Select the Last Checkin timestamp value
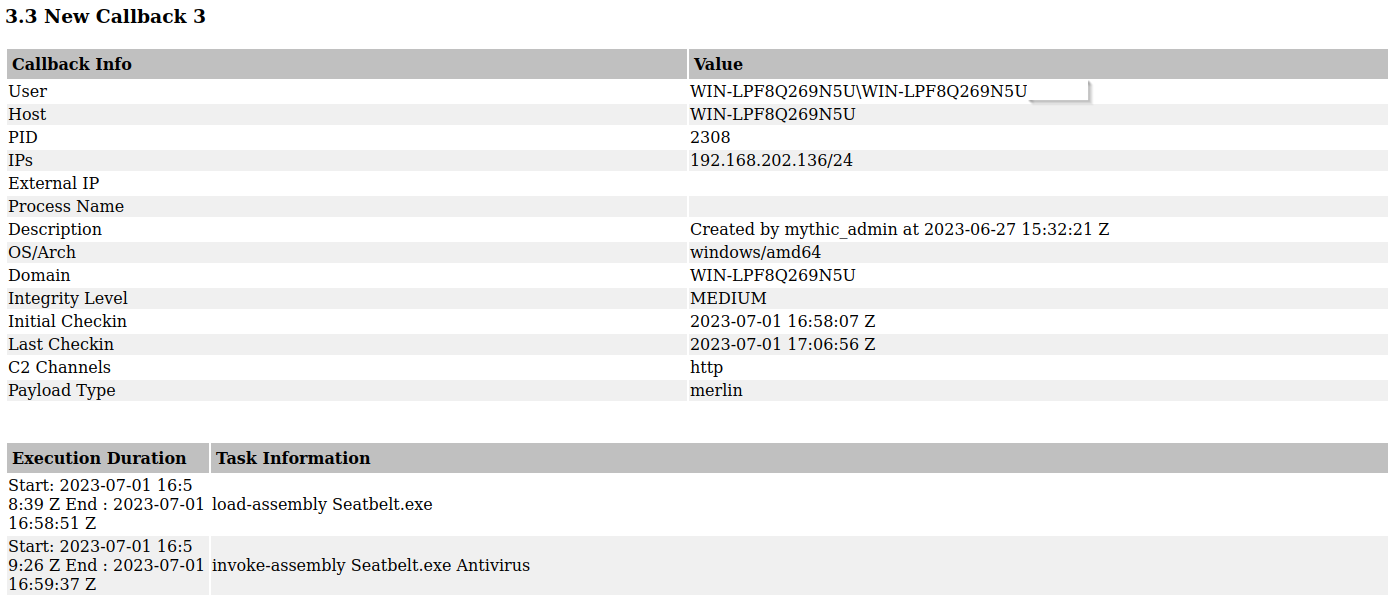Screen dimensions: 1388x604 (x=782, y=344)
